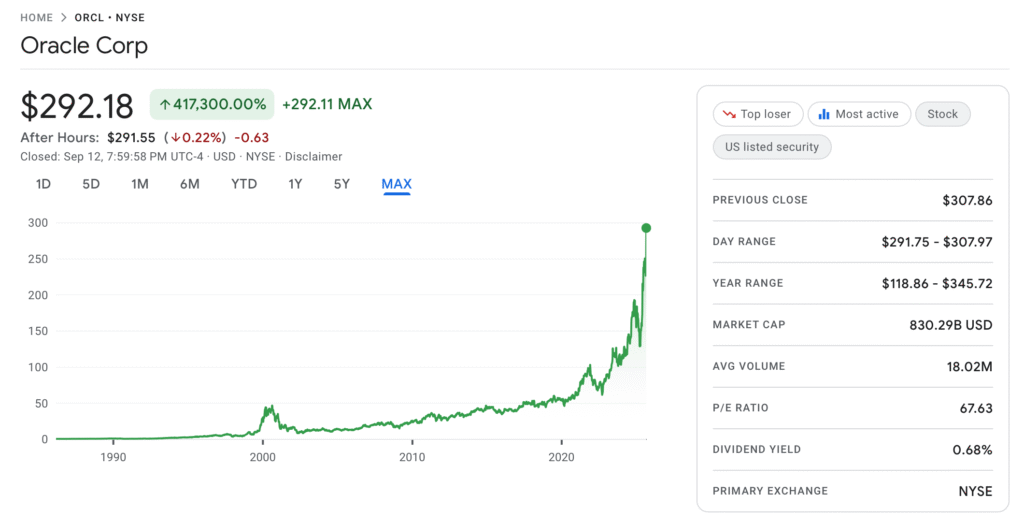Click the Top loser trend icon
Image resolution: width=1024 pixels, height=524 pixels.
pyautogui.click(x=729, y=114)
